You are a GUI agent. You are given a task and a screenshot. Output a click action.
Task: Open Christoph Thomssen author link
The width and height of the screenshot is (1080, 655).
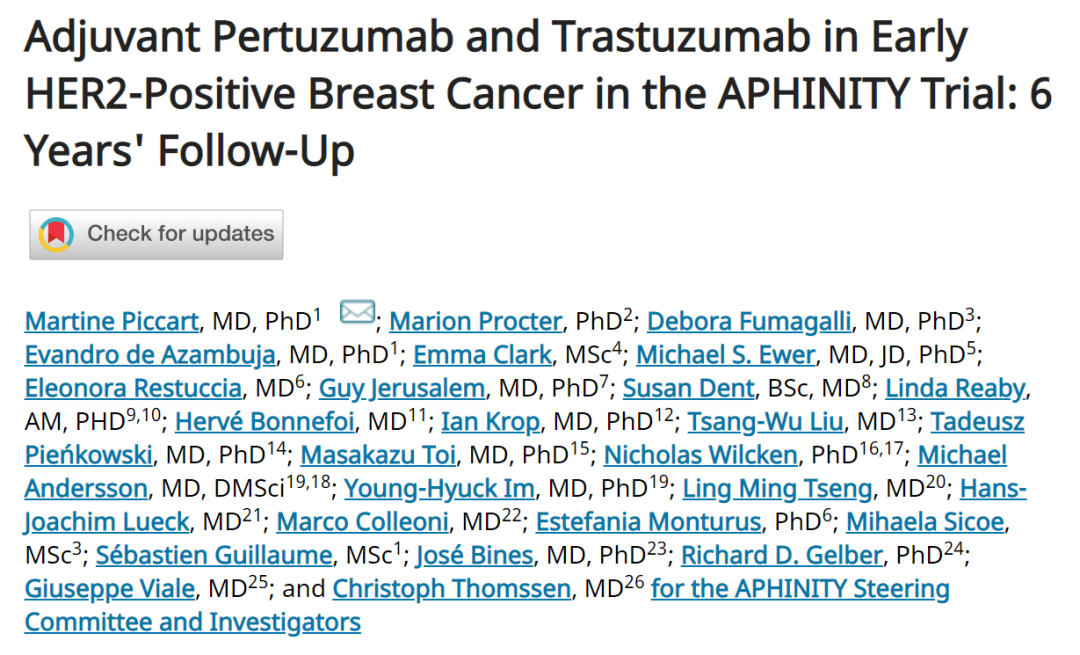[452, 589]
